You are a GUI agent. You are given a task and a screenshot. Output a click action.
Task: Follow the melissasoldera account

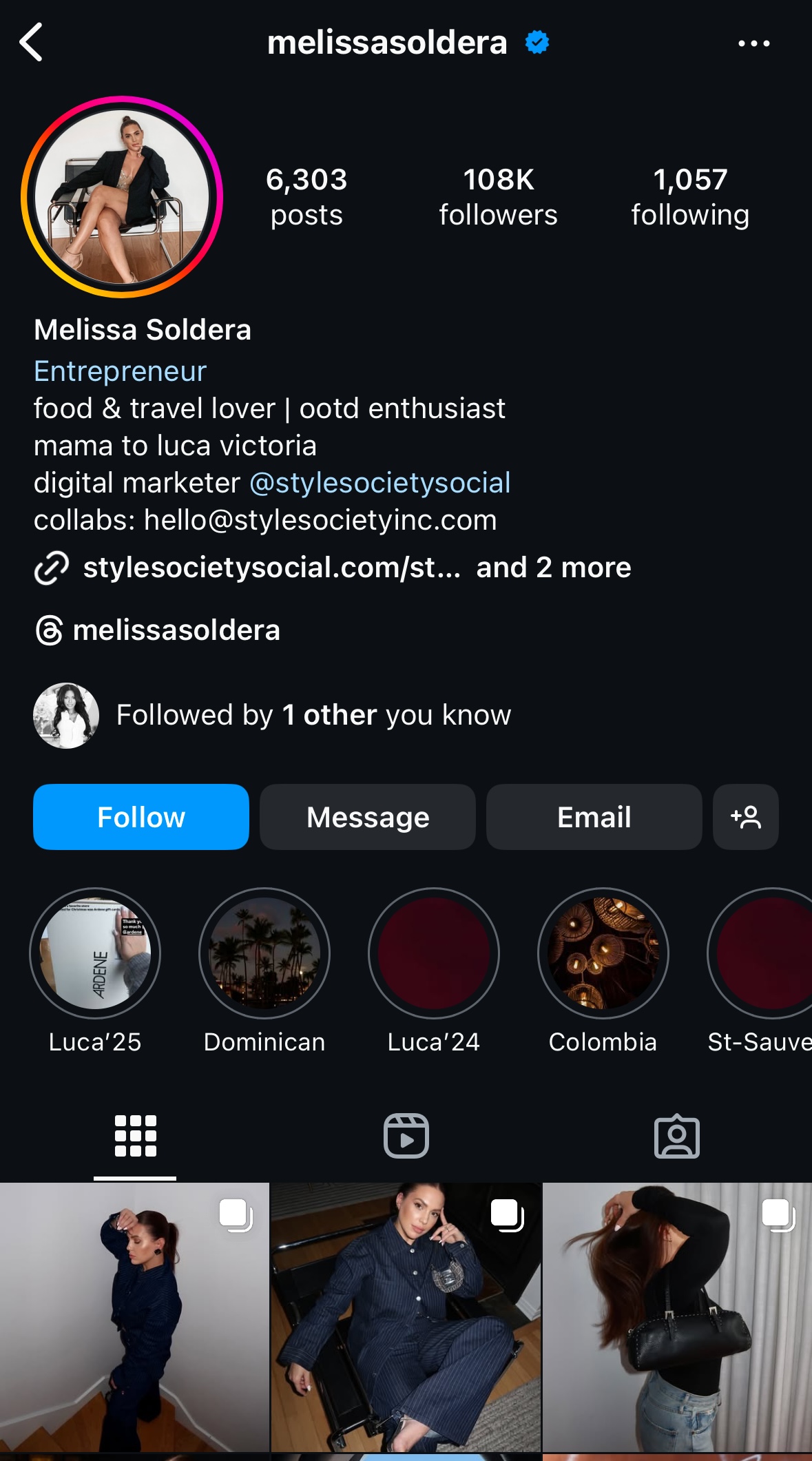tap(141, 817)
